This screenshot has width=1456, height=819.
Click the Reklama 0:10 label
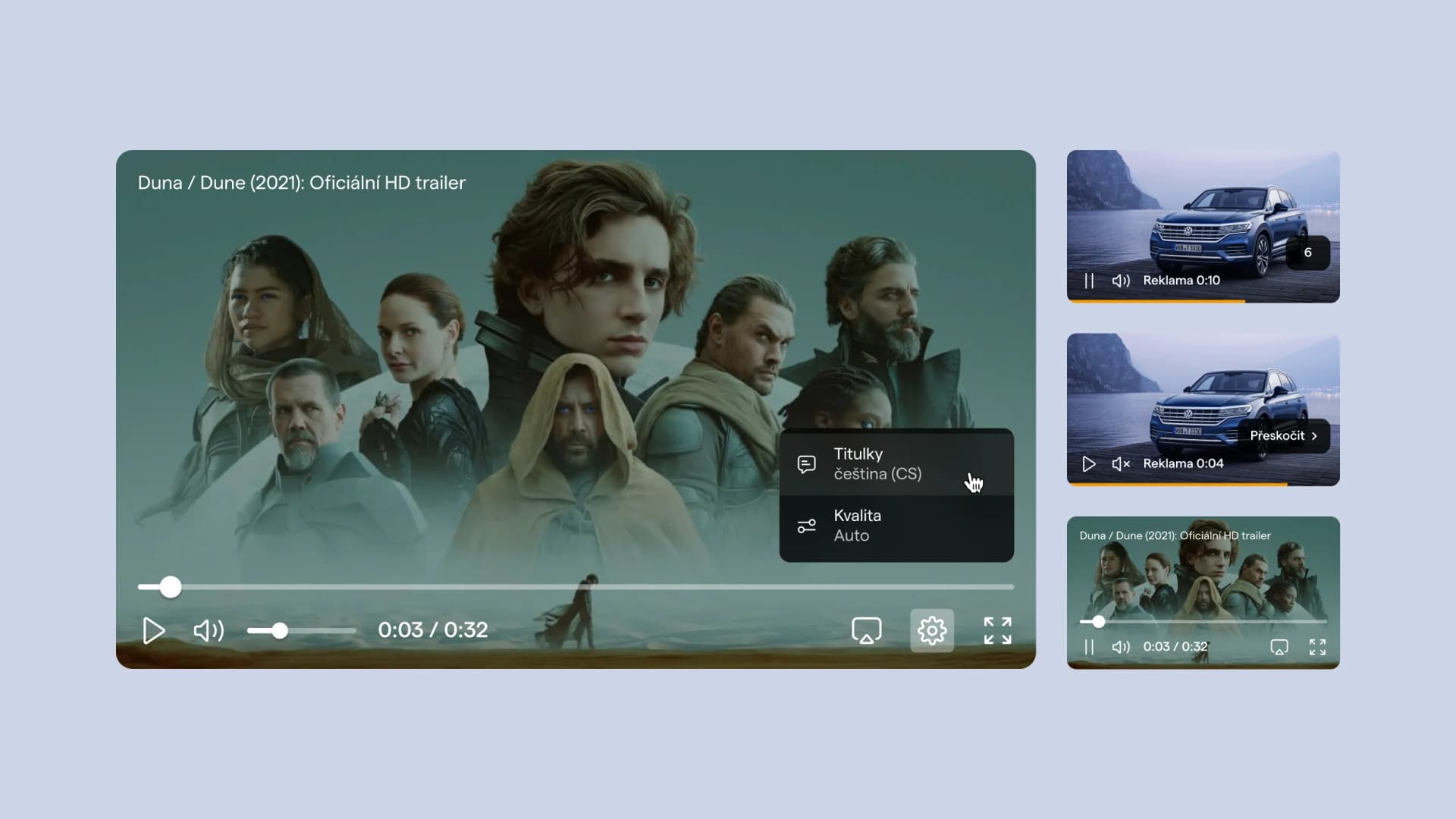click(1181, 281)
